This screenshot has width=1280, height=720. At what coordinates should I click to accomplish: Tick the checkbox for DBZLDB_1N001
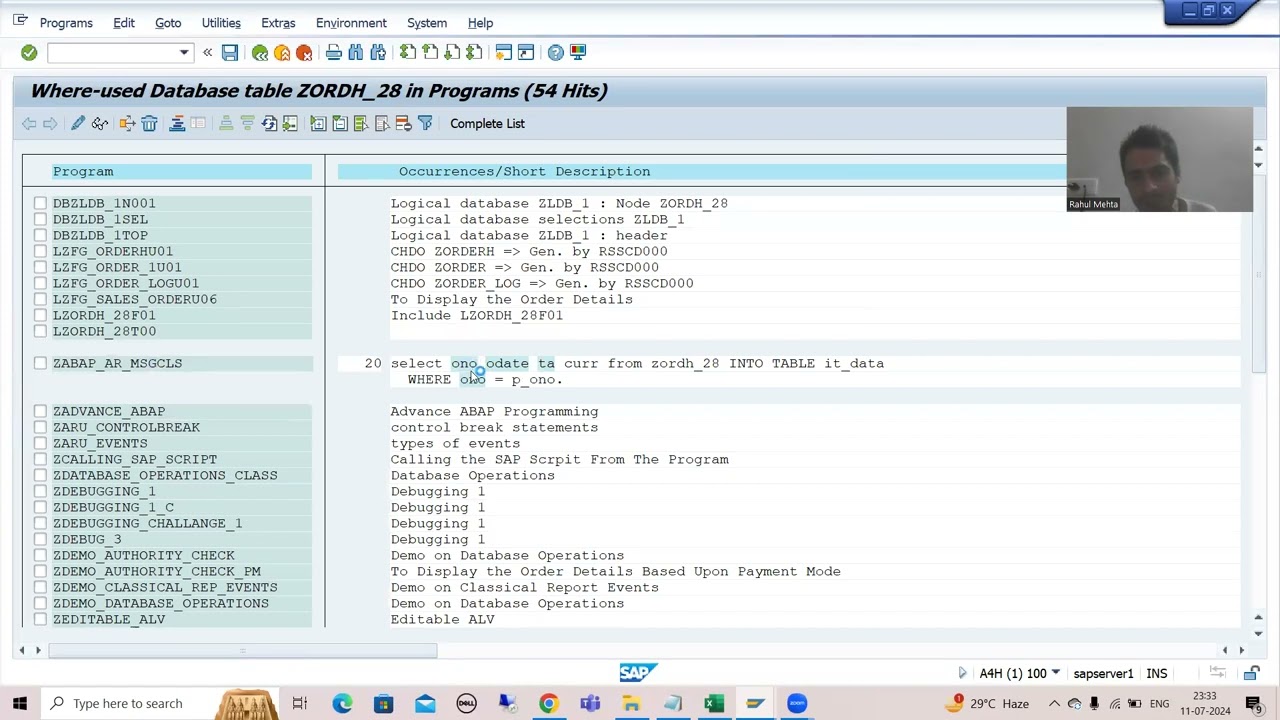40,203
